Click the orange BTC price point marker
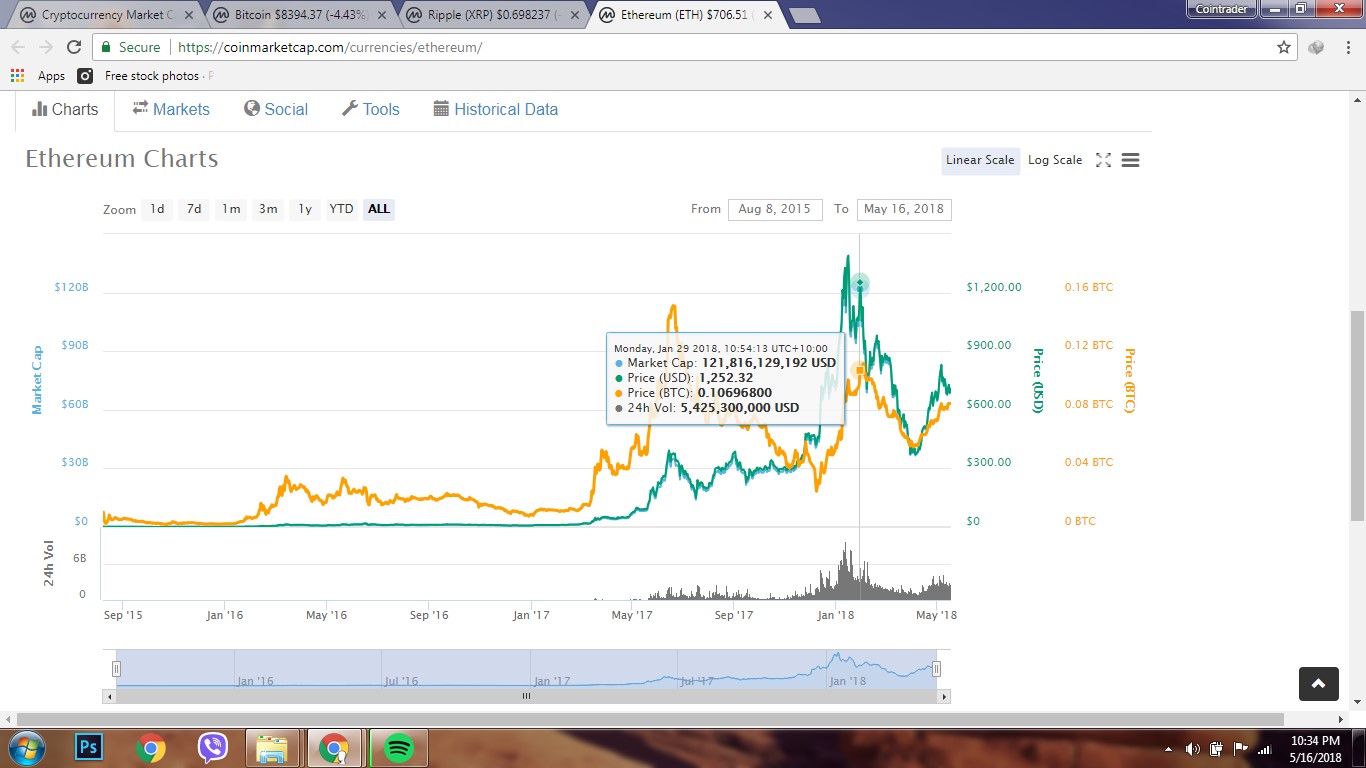 pos(860,371)
